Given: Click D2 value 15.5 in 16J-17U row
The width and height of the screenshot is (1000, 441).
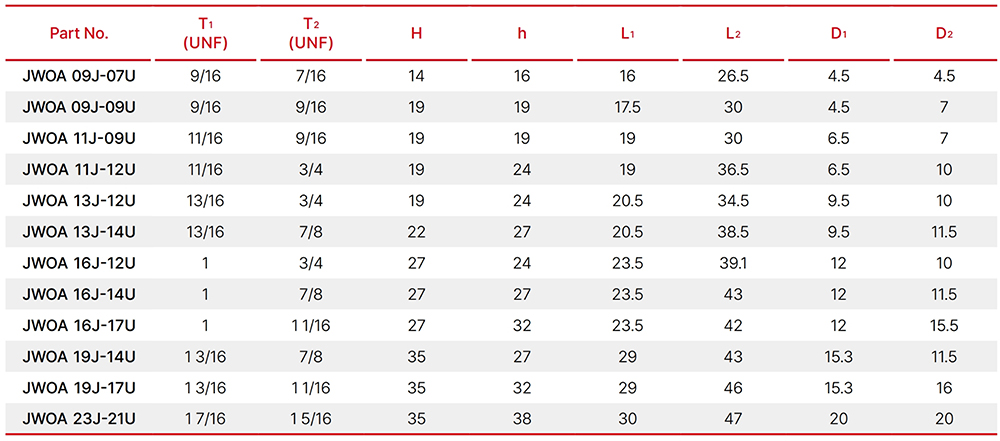Looking at the screenshot, I should (x=945, y=325).
